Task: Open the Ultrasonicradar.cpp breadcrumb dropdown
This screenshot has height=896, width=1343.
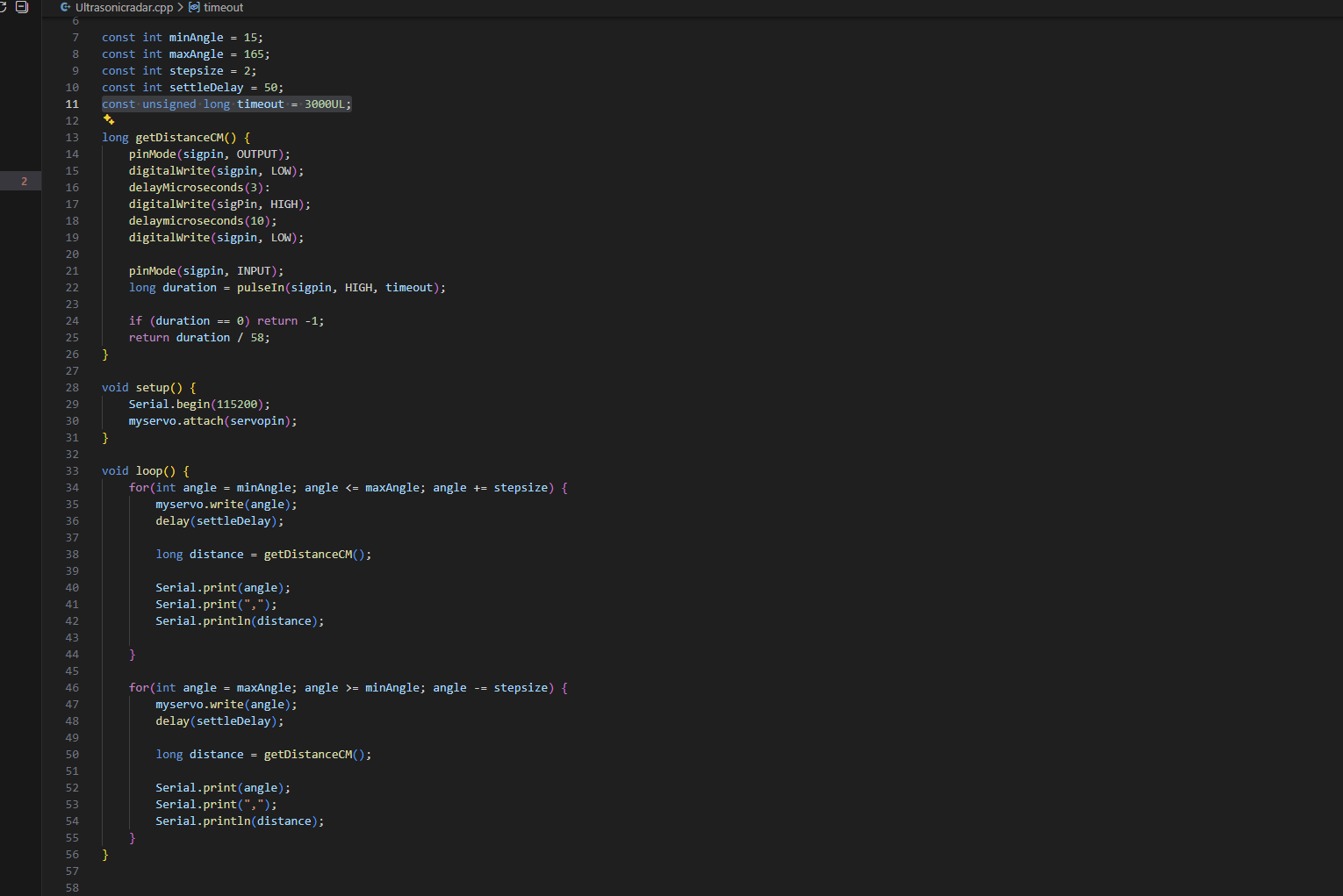Action: (124, 7)
